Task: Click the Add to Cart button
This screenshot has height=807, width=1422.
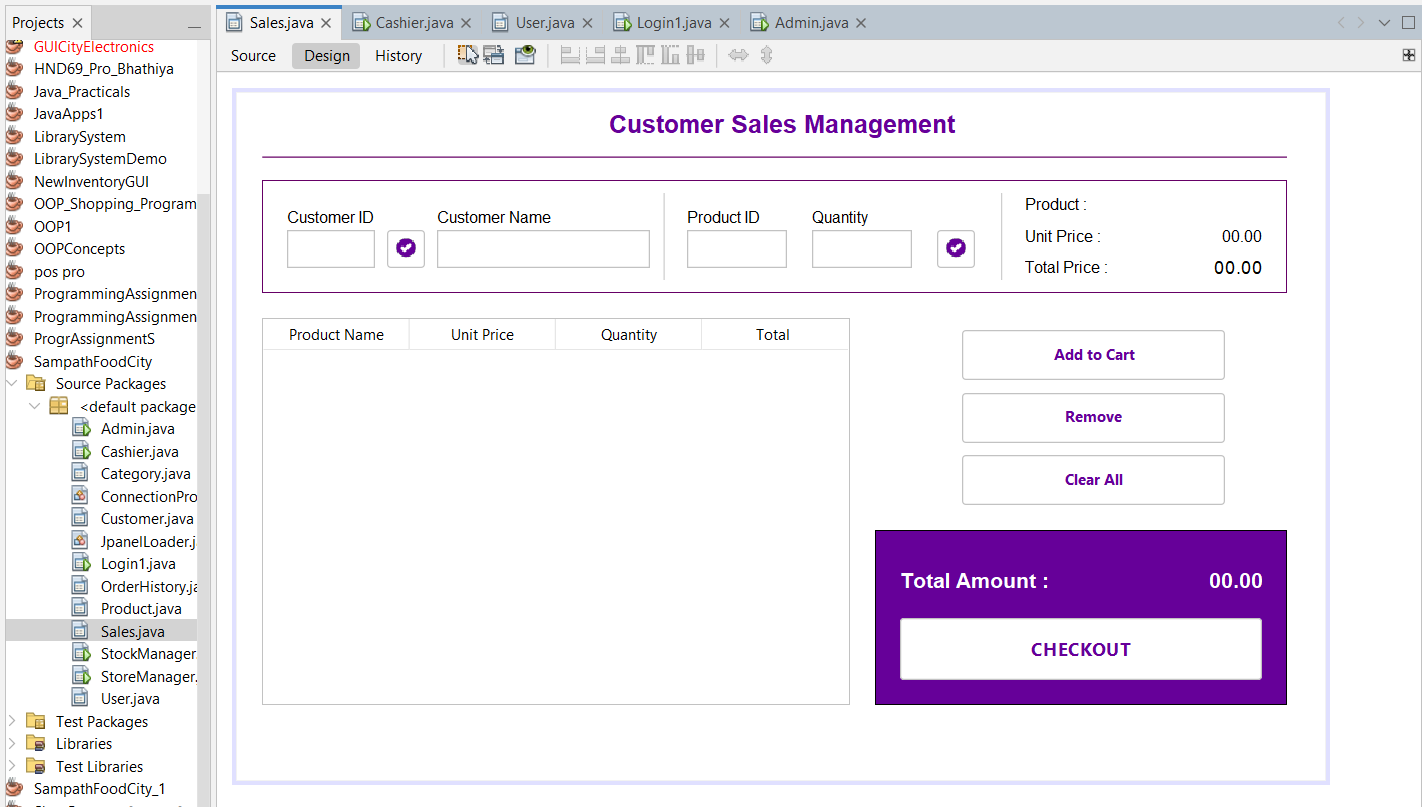Action: 1093,355
